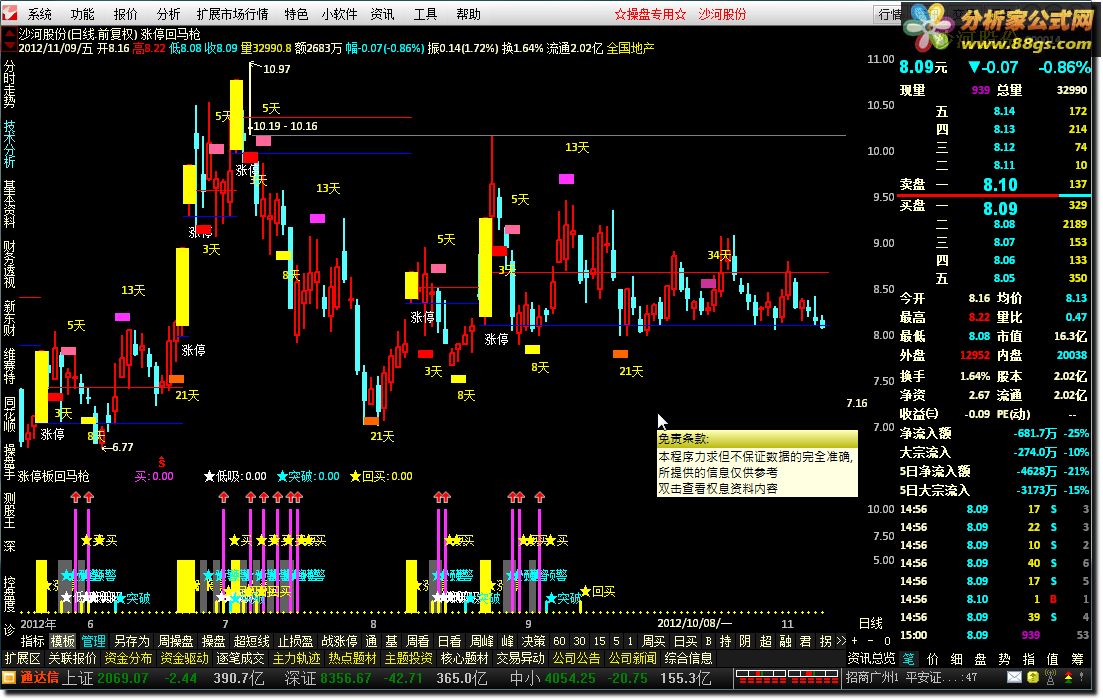Screen dimensions: 1103x700
Task: Switch to 基本资料 side tab
Action: (9, 204)
